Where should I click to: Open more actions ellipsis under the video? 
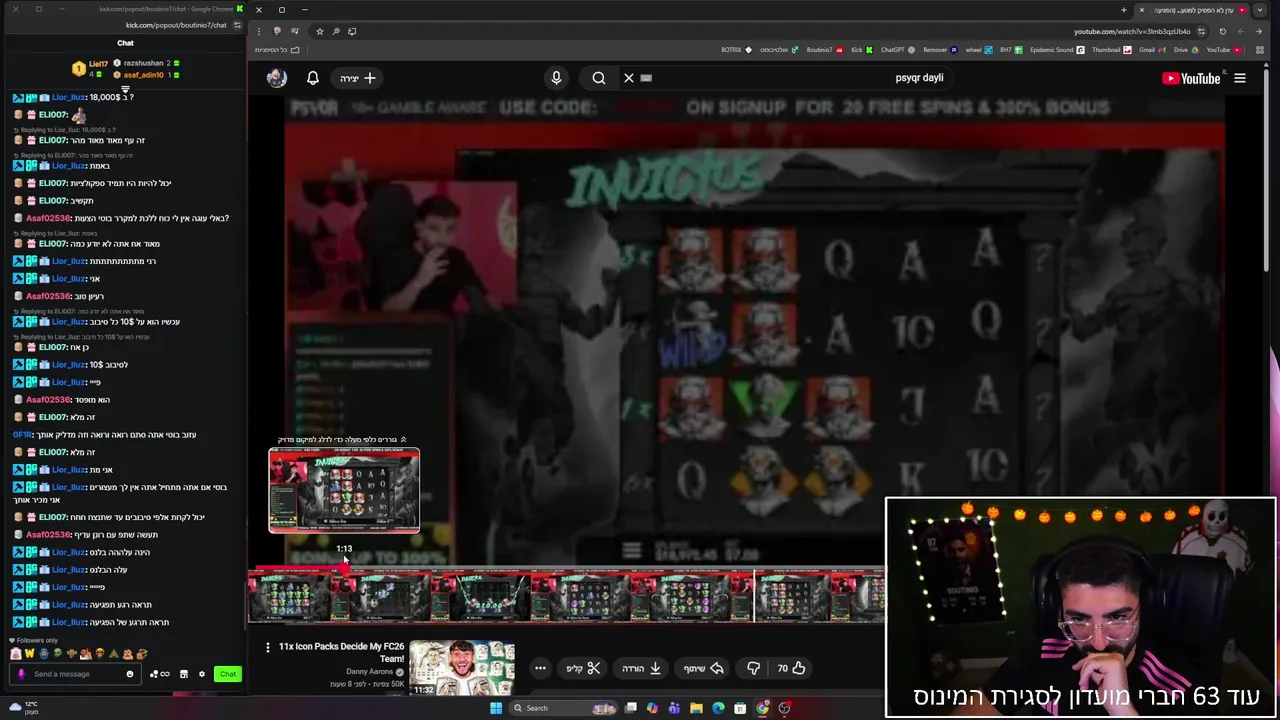pos(540,668)
